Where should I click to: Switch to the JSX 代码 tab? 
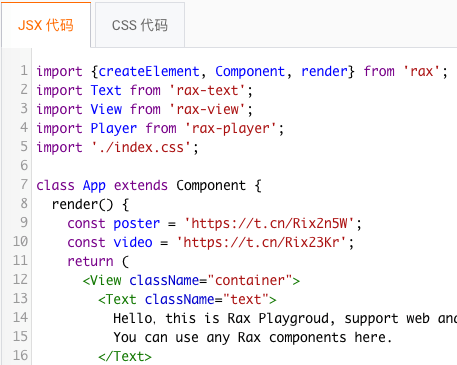click(46, 25)
